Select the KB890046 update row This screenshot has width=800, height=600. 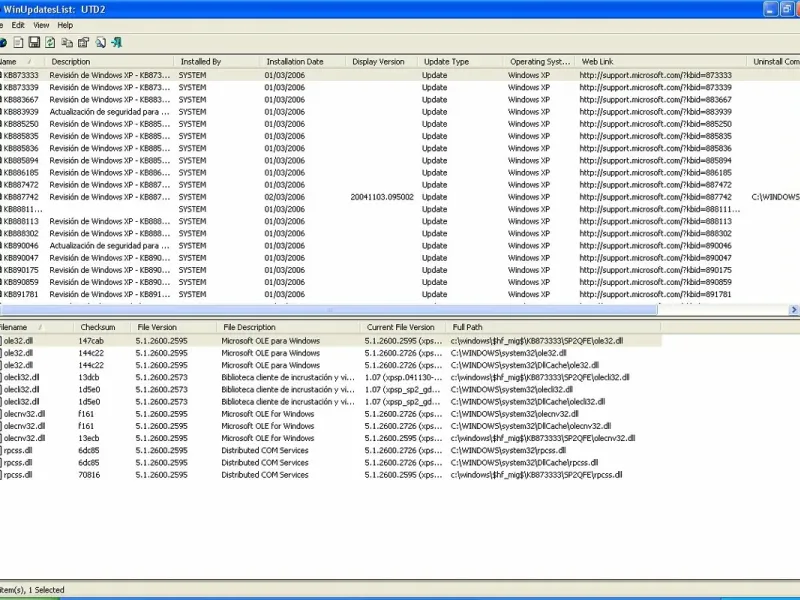click(x=400, y=245)
